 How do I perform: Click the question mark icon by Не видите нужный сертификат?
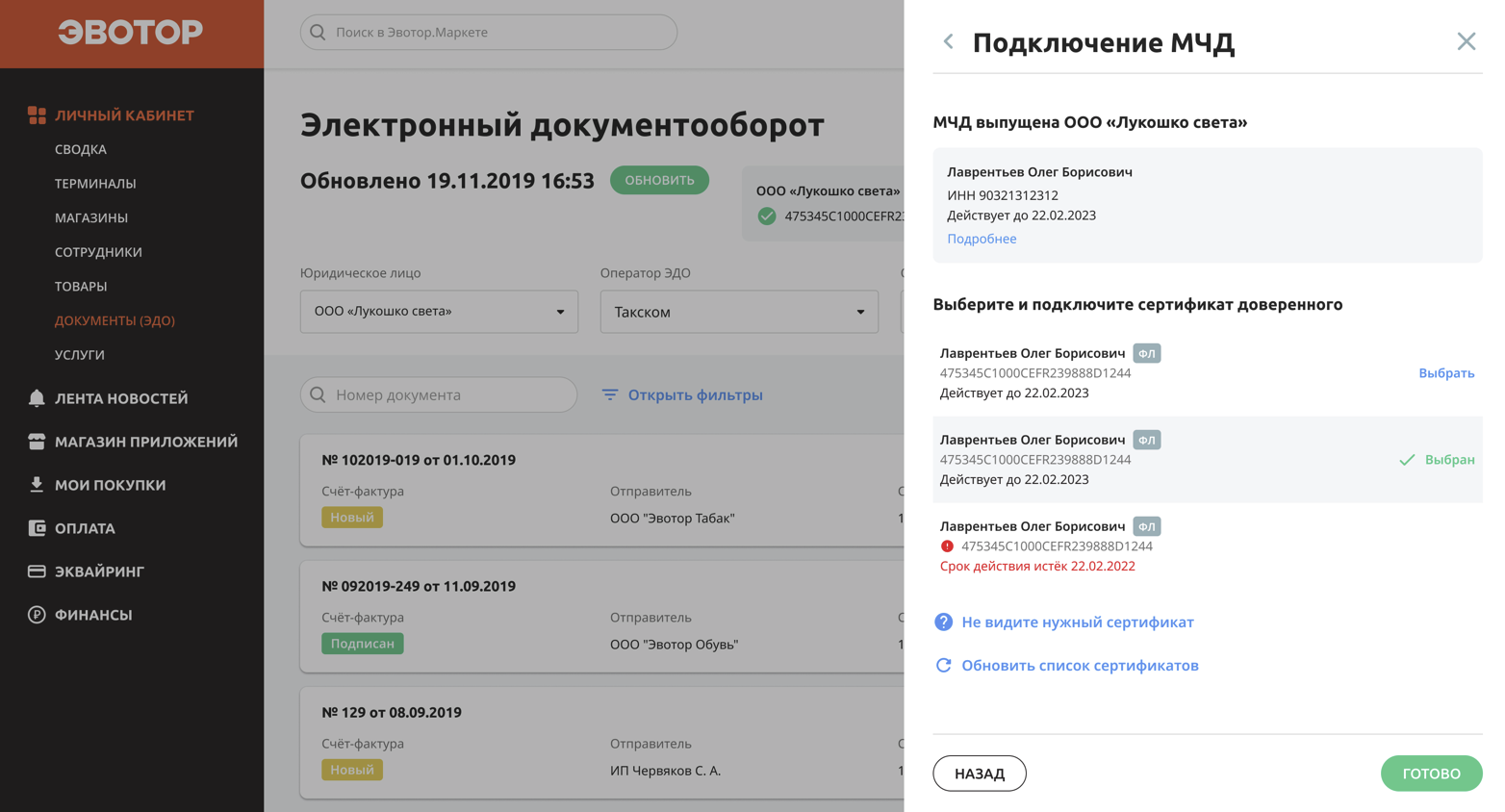click(944, 622)
